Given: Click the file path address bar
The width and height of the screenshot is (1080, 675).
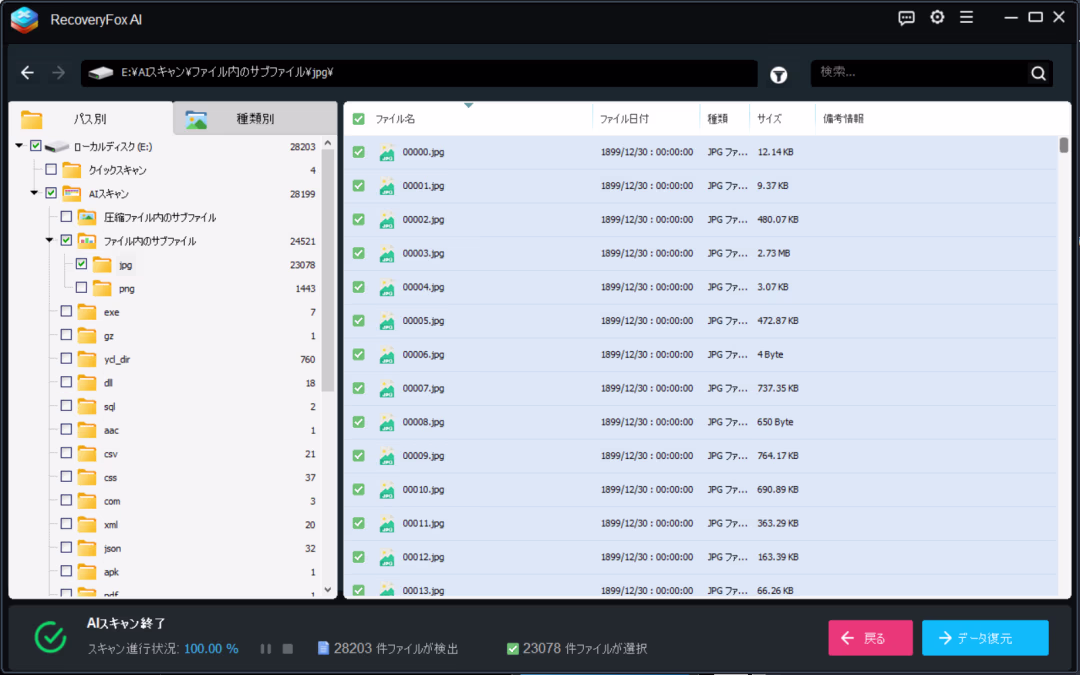Looking at the screenshot, I should (x=419, y=73).
